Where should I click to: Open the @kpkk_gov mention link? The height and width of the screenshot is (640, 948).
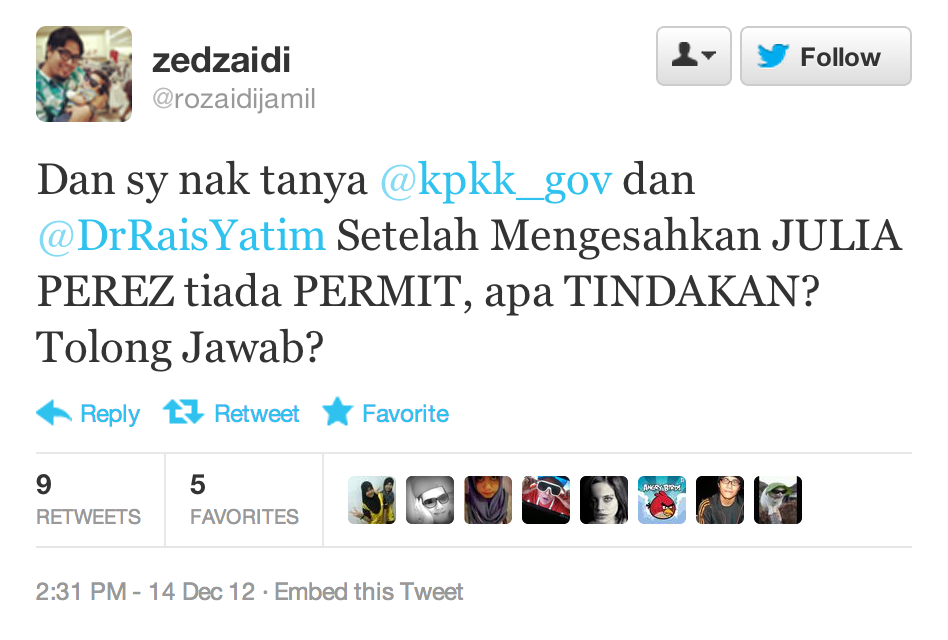[x=496, y=180]
